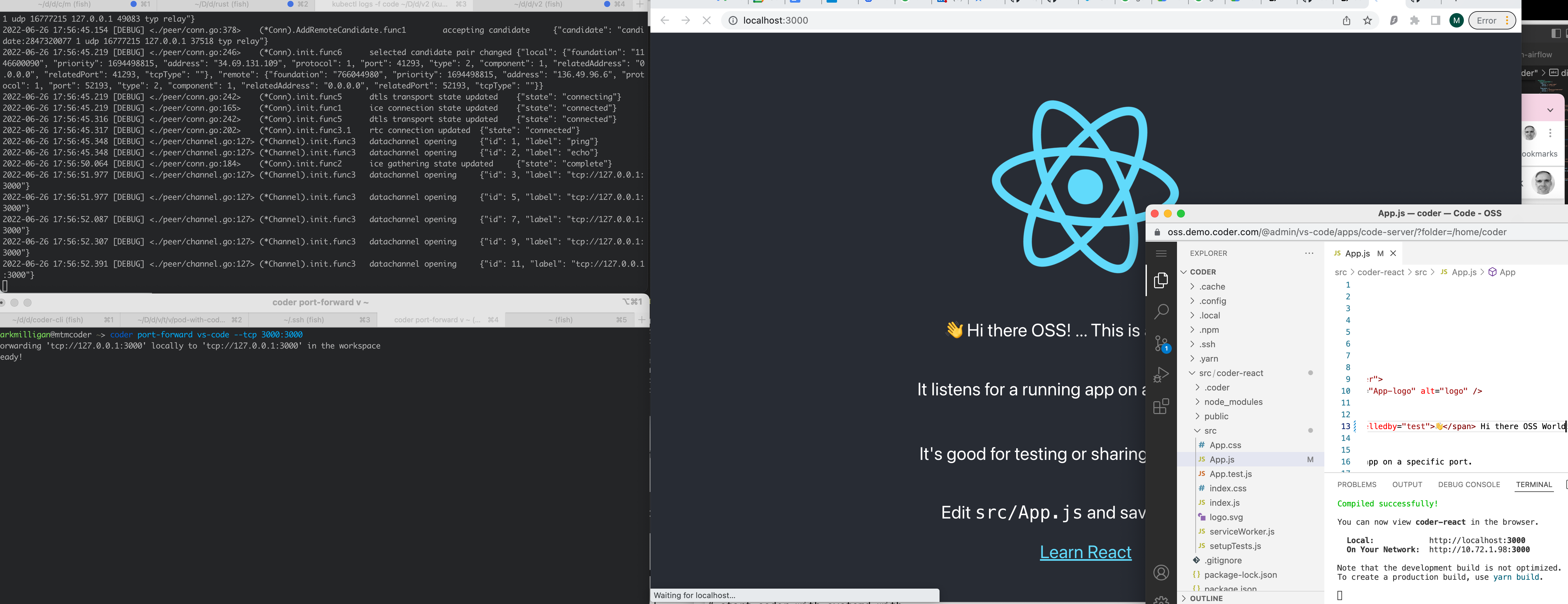Open the leaf extension icon in Chrome toolbar
This screenshot has width=1568, height=604.
coord(1393,21)
